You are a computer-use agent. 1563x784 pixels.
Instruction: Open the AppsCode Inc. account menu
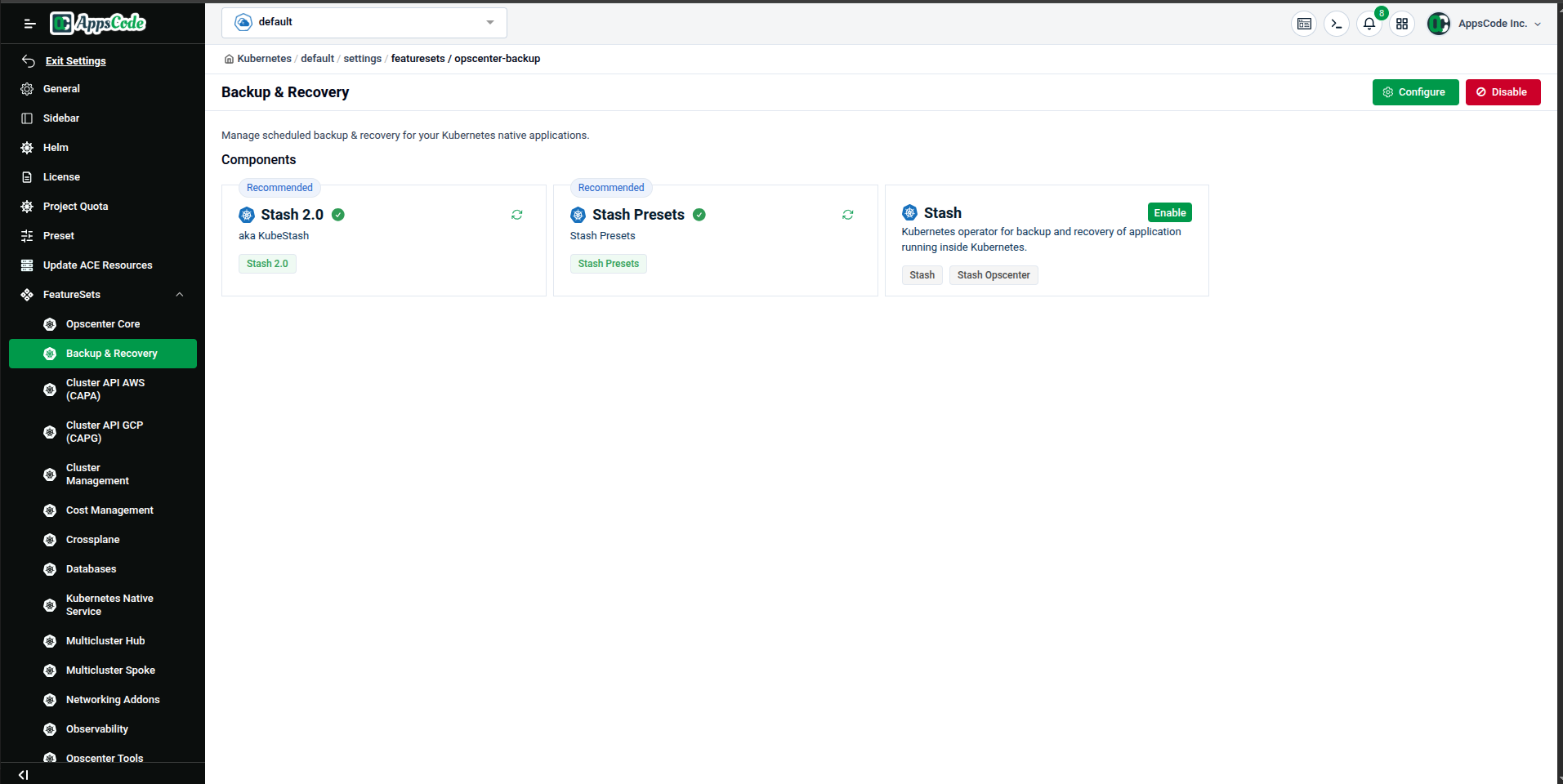1484,24
